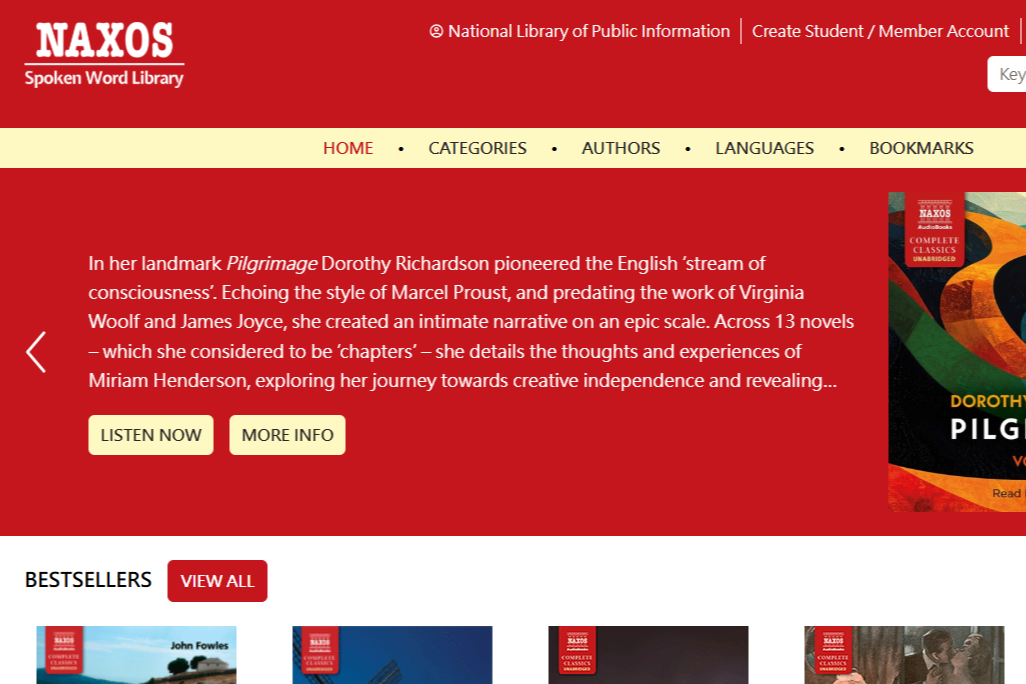Click VIEW ALL next to Bestsellers

pyautogui.click(x=217, y=581)
